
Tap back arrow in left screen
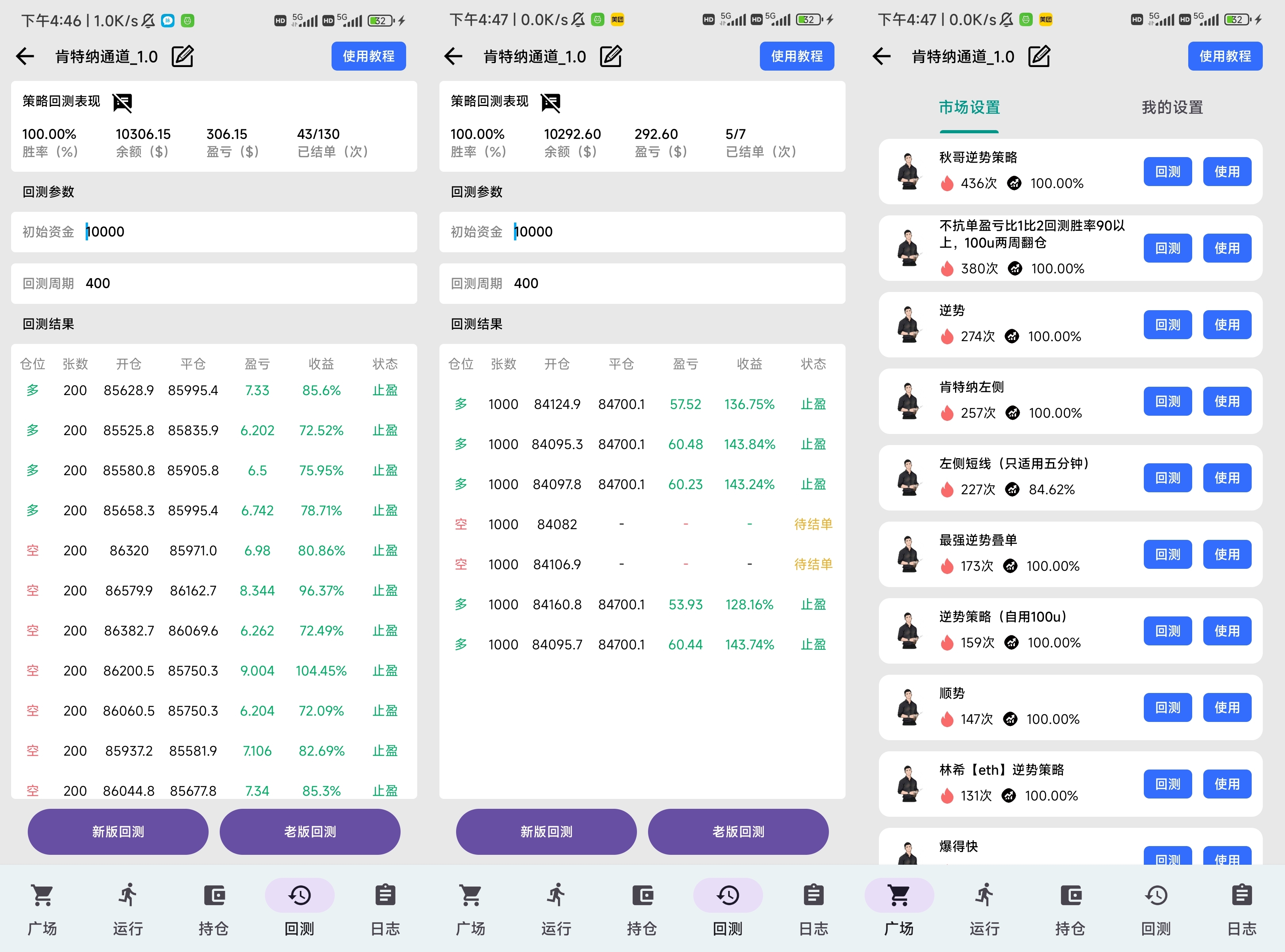pyautogui.click(x=25, y=56)
